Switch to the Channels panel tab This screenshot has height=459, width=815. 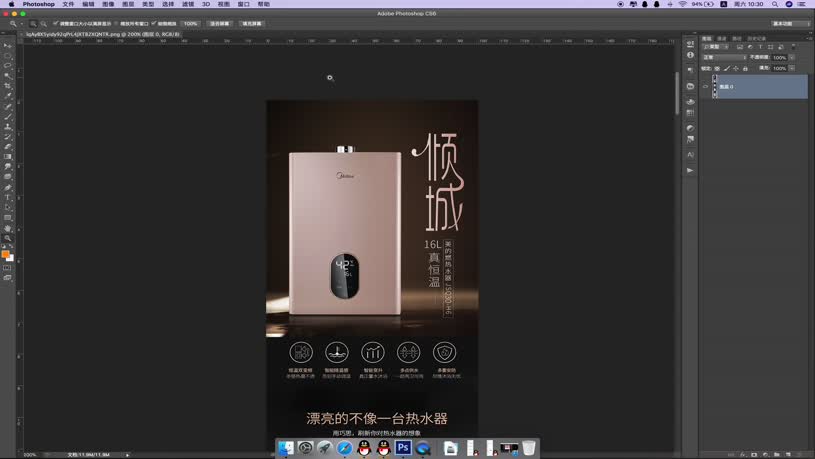pyautogui.click(x=721, y=38)
